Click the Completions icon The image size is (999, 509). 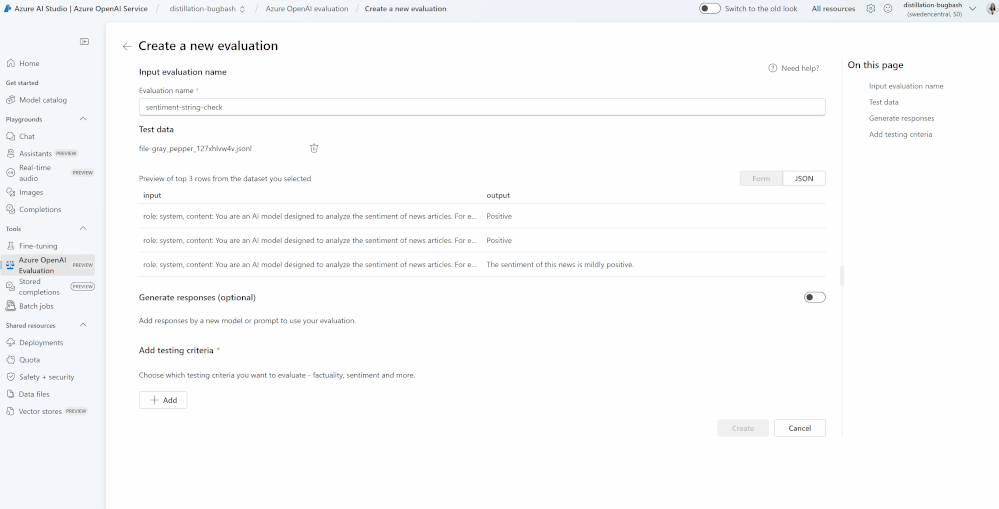click(10, 210)
